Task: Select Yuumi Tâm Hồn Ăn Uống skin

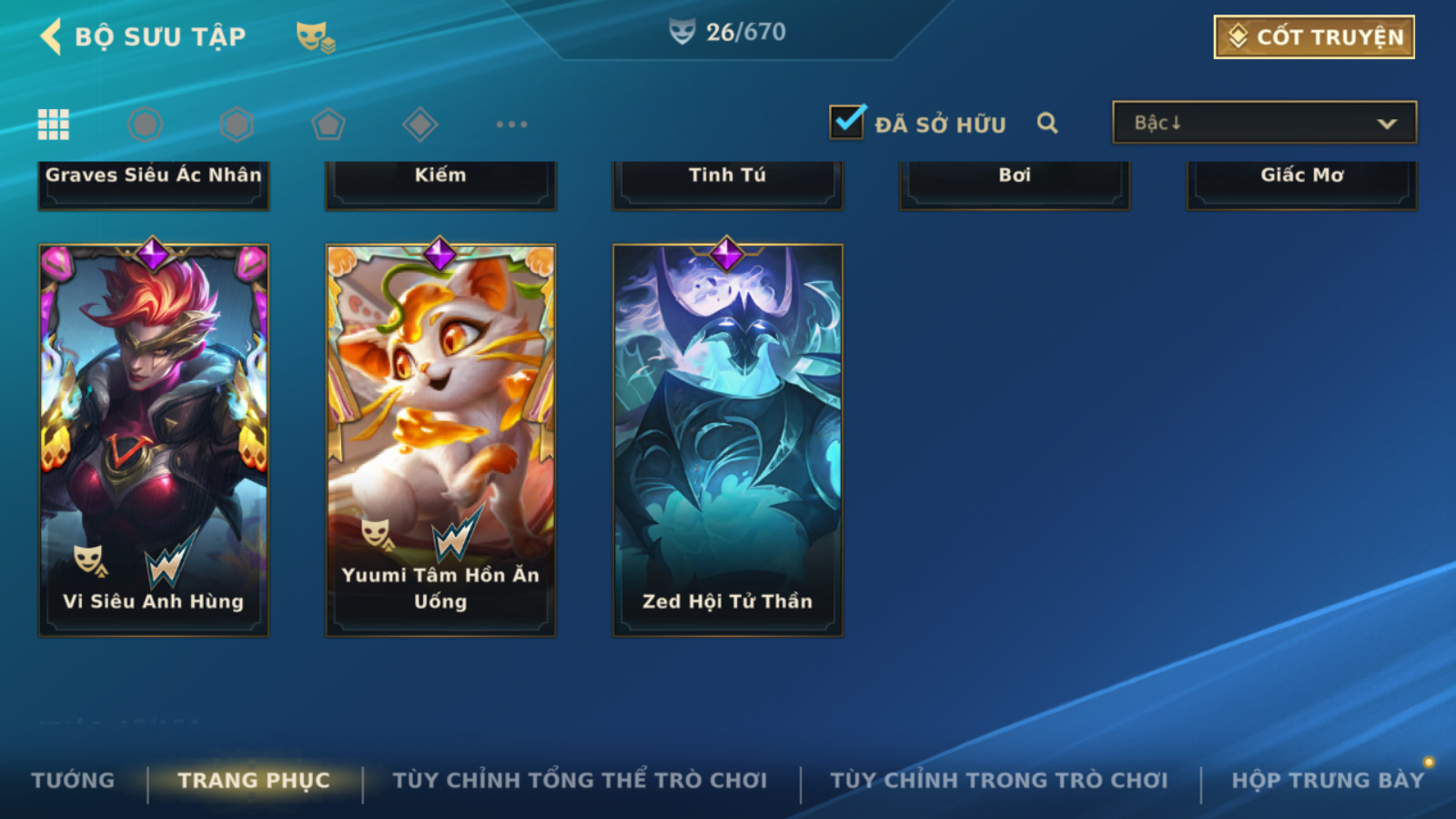Action: (440, 440)
